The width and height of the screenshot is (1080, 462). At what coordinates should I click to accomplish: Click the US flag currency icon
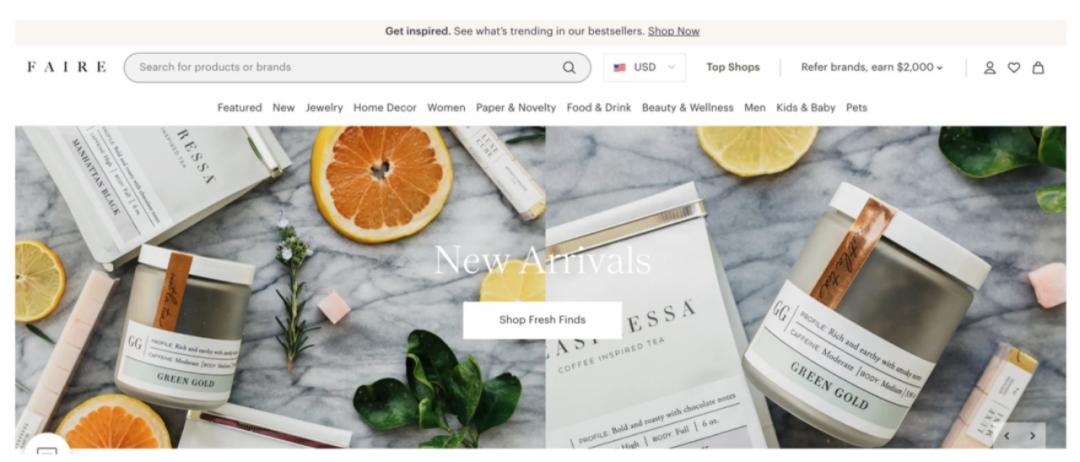(x=620, y=67)
